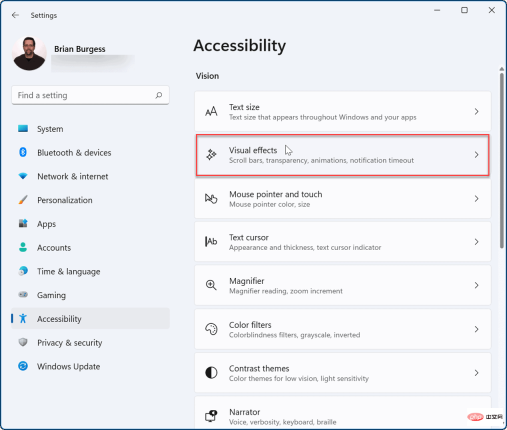Click the Time & language globe icon
Viewport: 507px width, 430px height.
coord(23,271)
